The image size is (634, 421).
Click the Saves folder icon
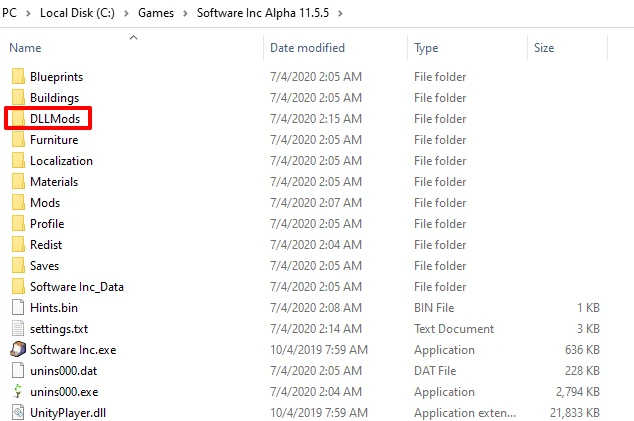(x=18, y=266)
